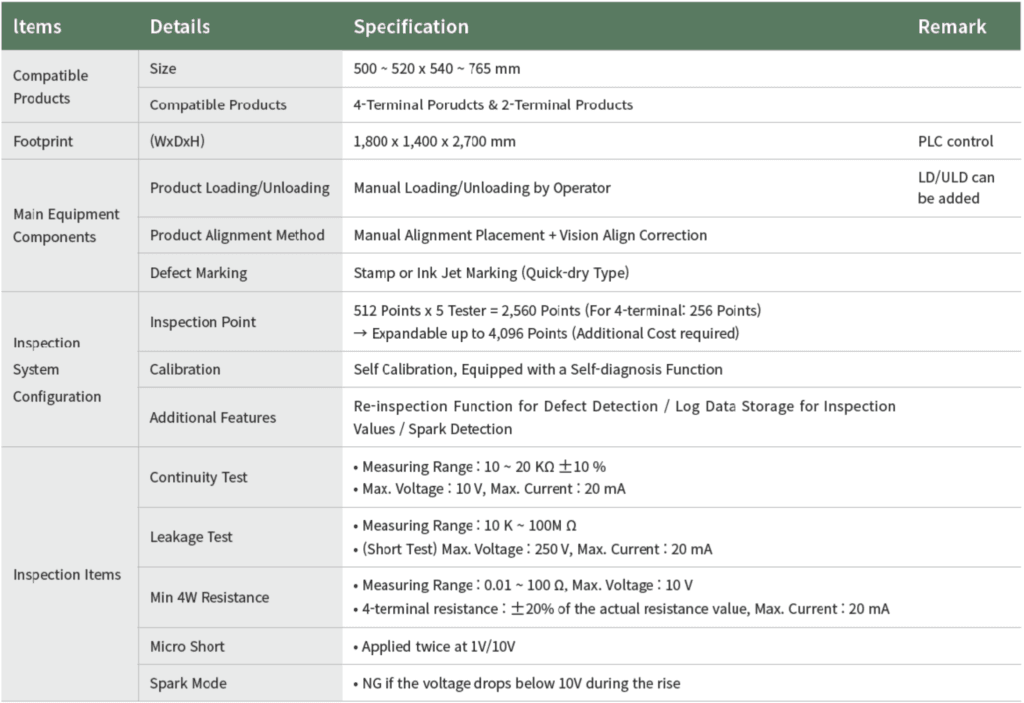Click the Micro Short detail cell
This screenshot has width=1024, height=703.
tap(187, 647)
